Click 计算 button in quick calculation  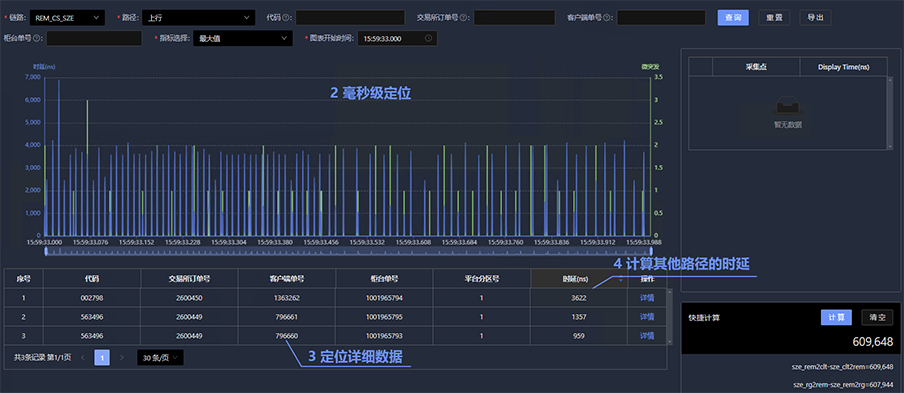pos(837,318)
